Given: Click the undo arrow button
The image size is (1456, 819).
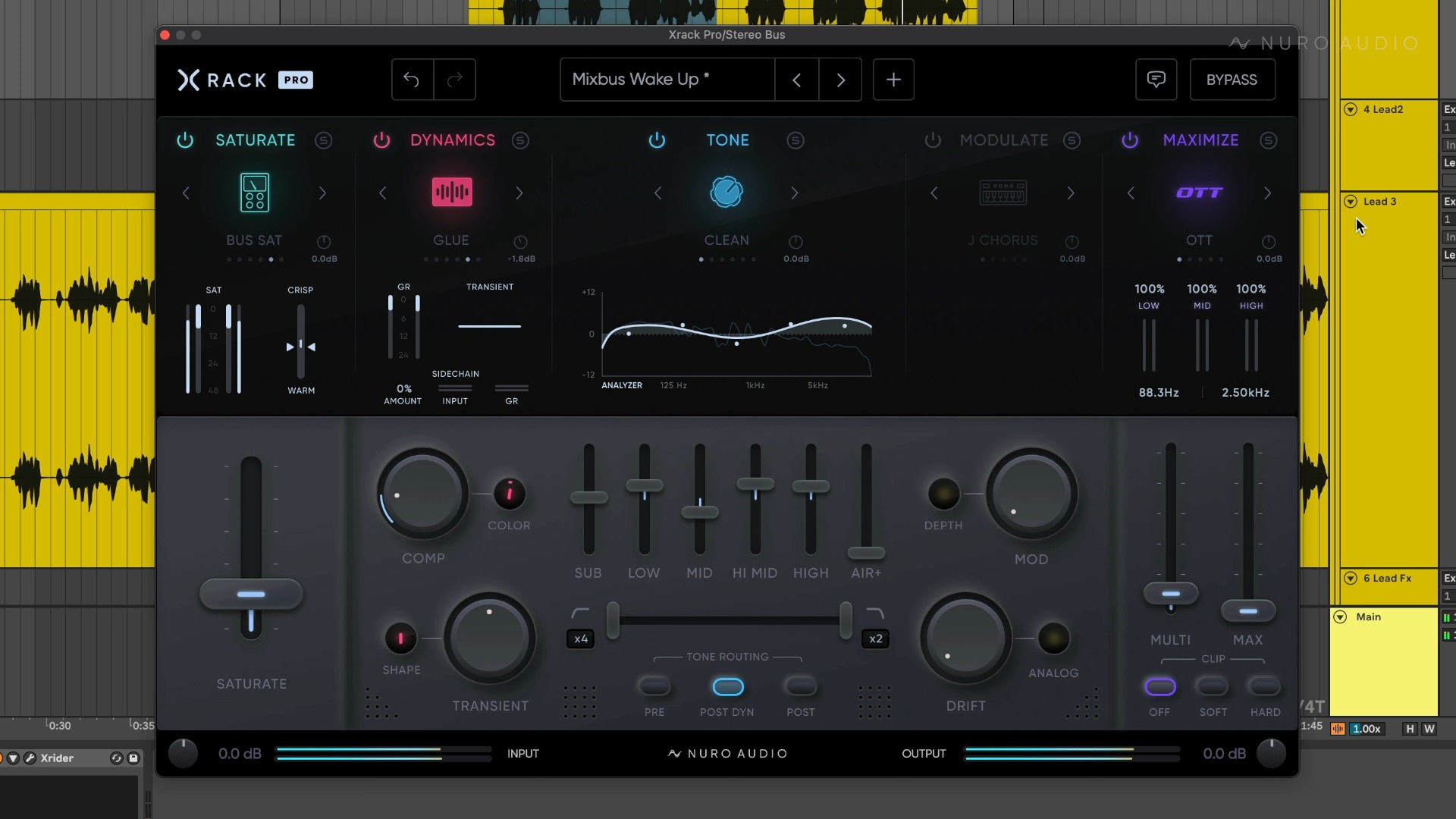Looking at the screenshot, I should pos(412,80).
